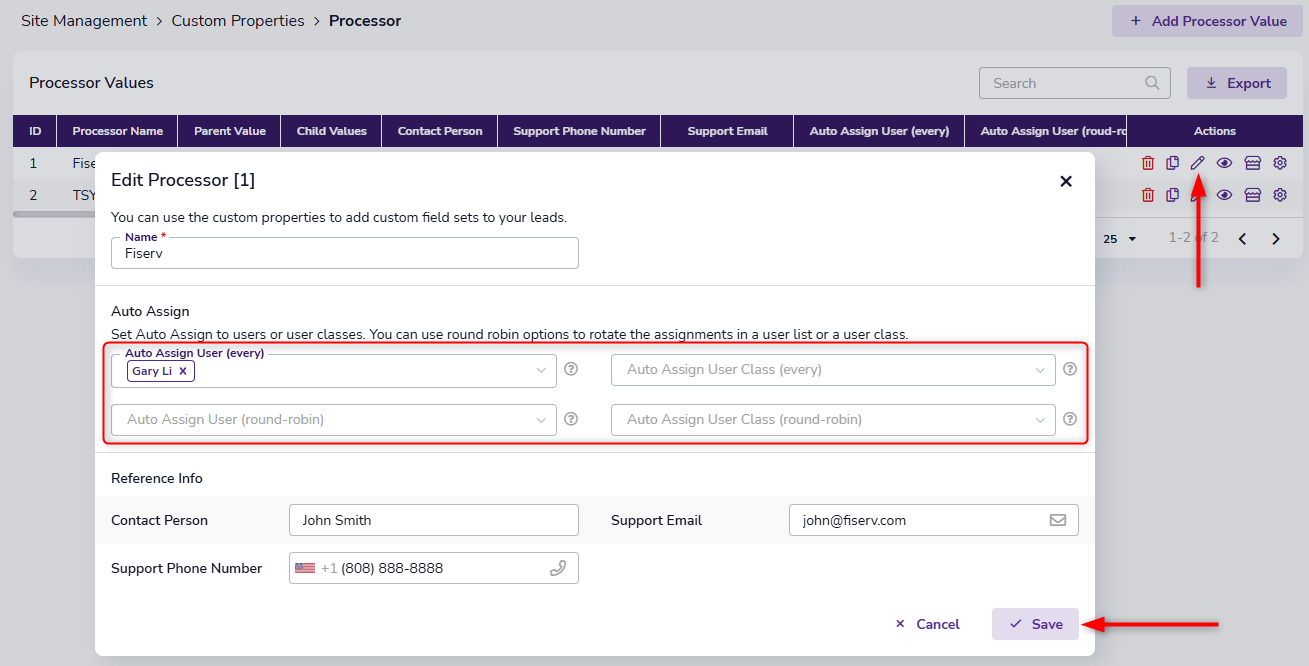This screenshot has height=666, width=1309.
Task: Click trash icon in the second row
Action: (1147, 195)
